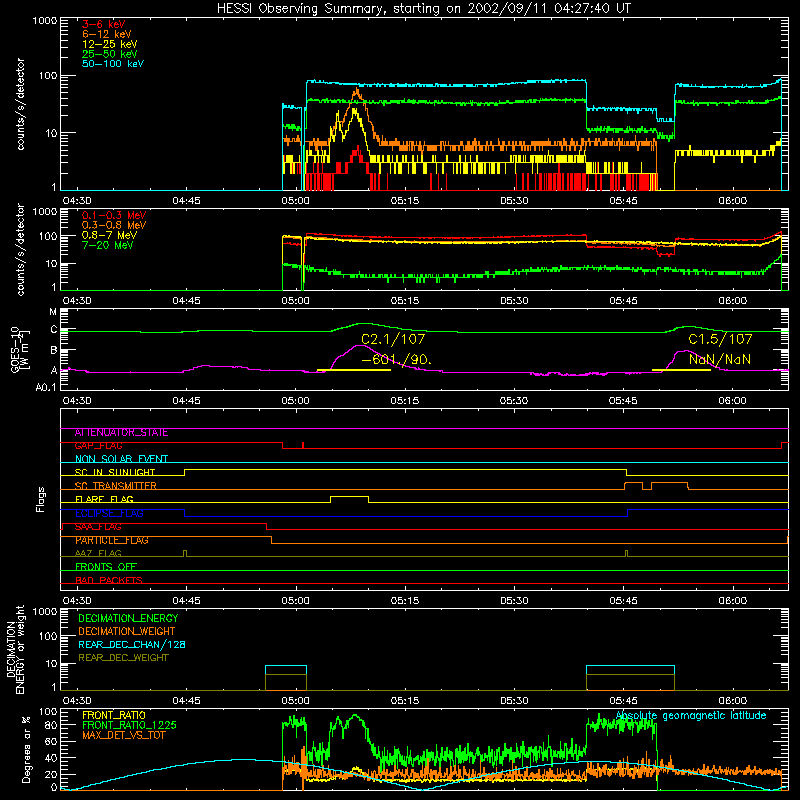Click the 0.8-7 MeV legend entry

pos(109,235)
